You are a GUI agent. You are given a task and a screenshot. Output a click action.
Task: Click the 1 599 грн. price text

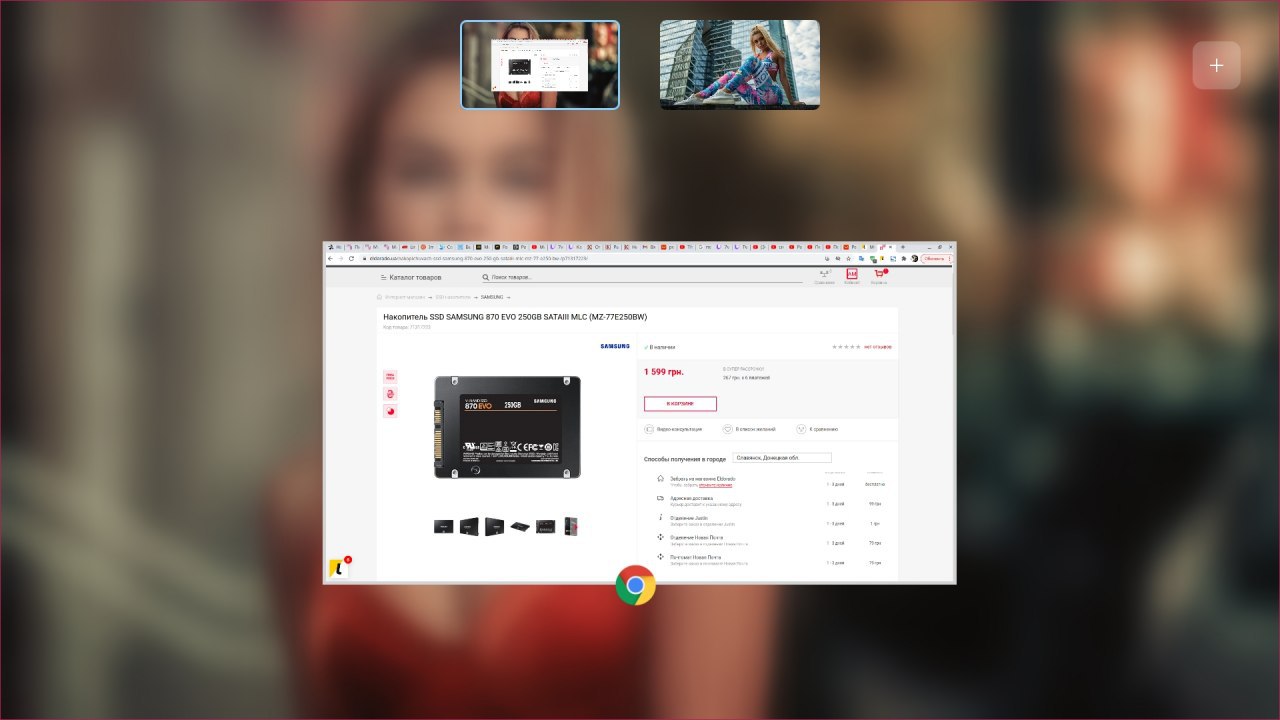pyautogui.click(x=664, y=372)
